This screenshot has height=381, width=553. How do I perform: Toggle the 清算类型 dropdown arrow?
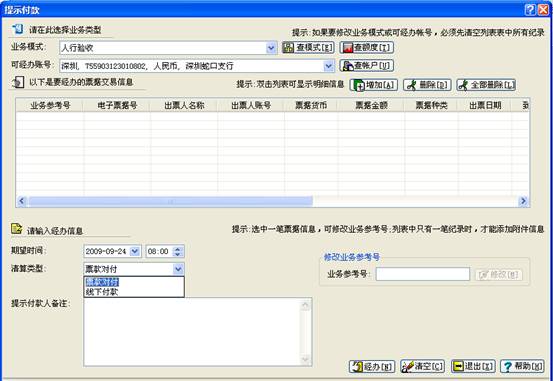click(178, 270)
